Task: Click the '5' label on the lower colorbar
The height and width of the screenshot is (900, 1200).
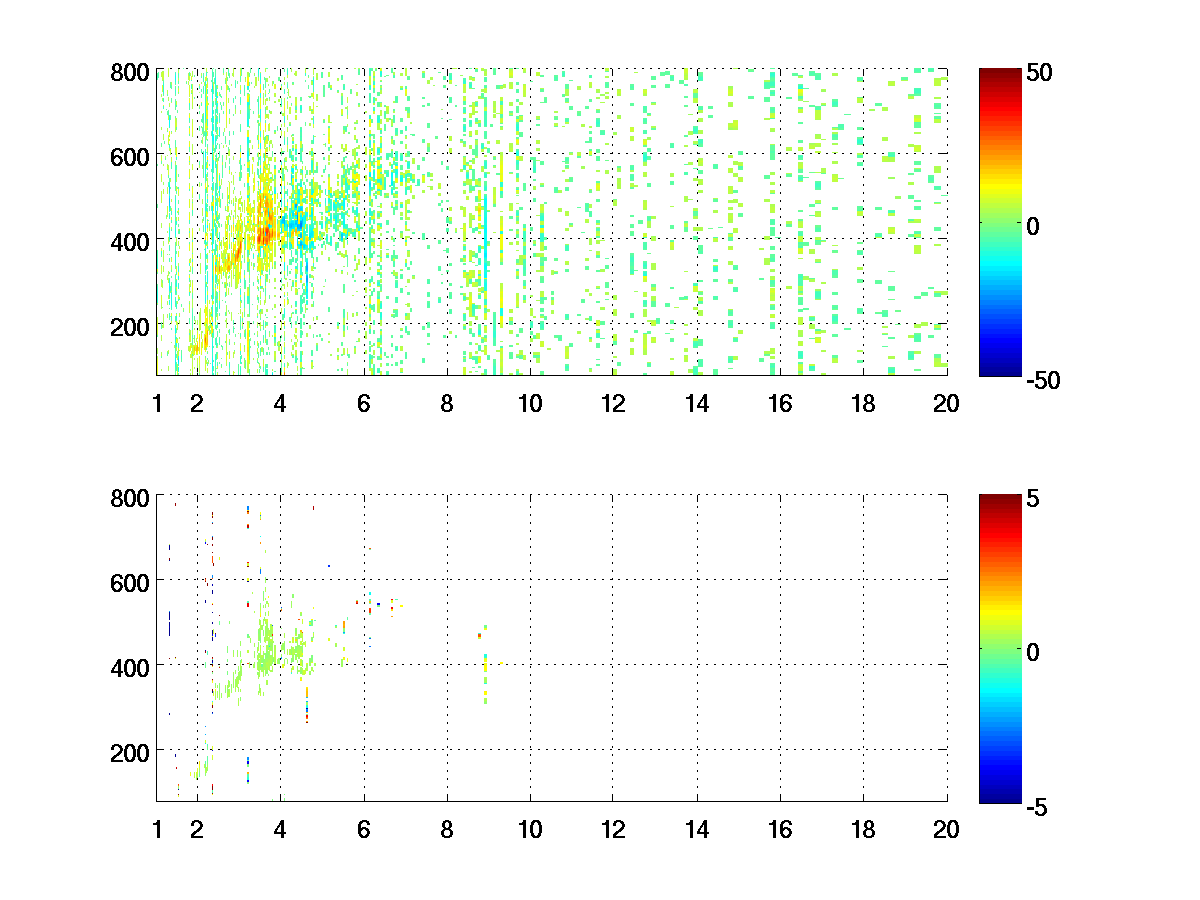Action: click(1034, 498)
